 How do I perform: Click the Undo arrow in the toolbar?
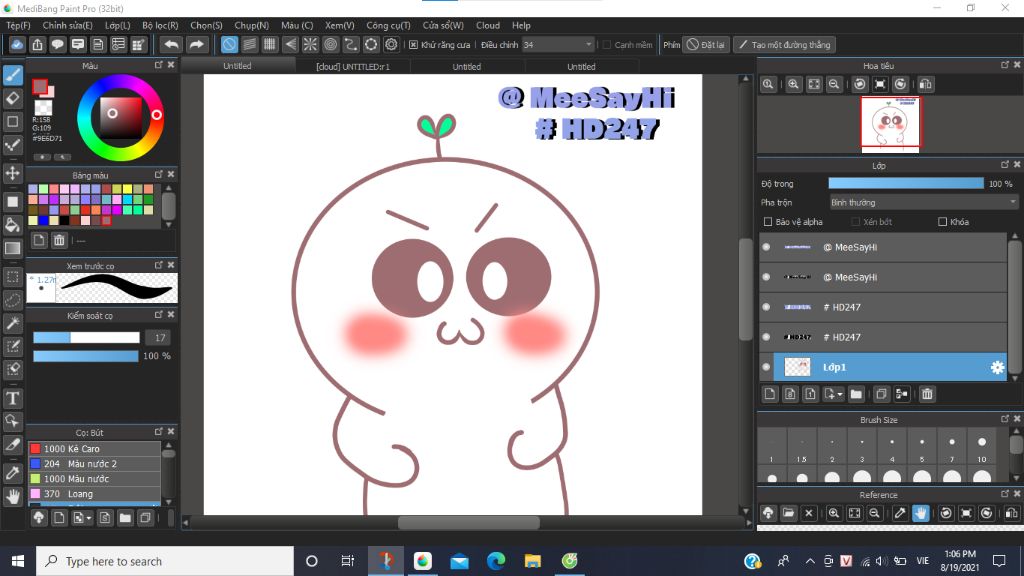click(171, 44)
